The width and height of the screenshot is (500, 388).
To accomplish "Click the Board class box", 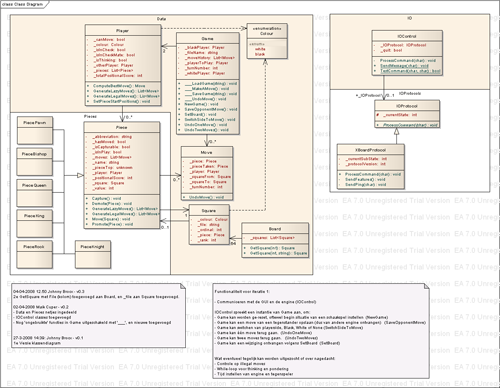I will [x=275, y=240].
